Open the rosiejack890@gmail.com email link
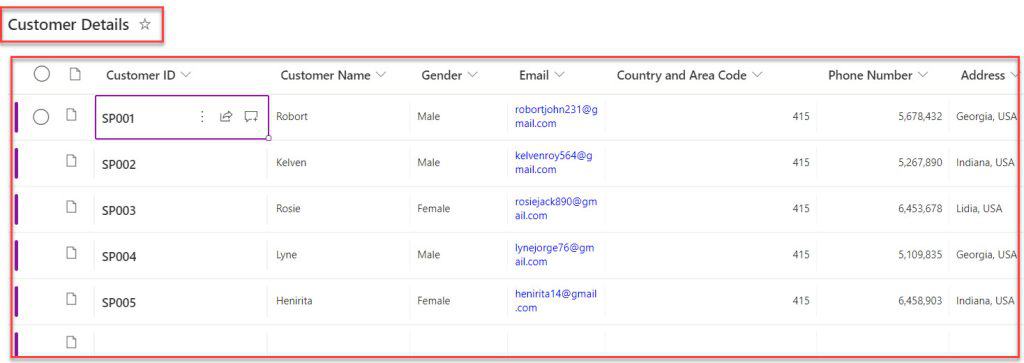The height and width of the screenshot is (363, 1024). click(556, 208)
